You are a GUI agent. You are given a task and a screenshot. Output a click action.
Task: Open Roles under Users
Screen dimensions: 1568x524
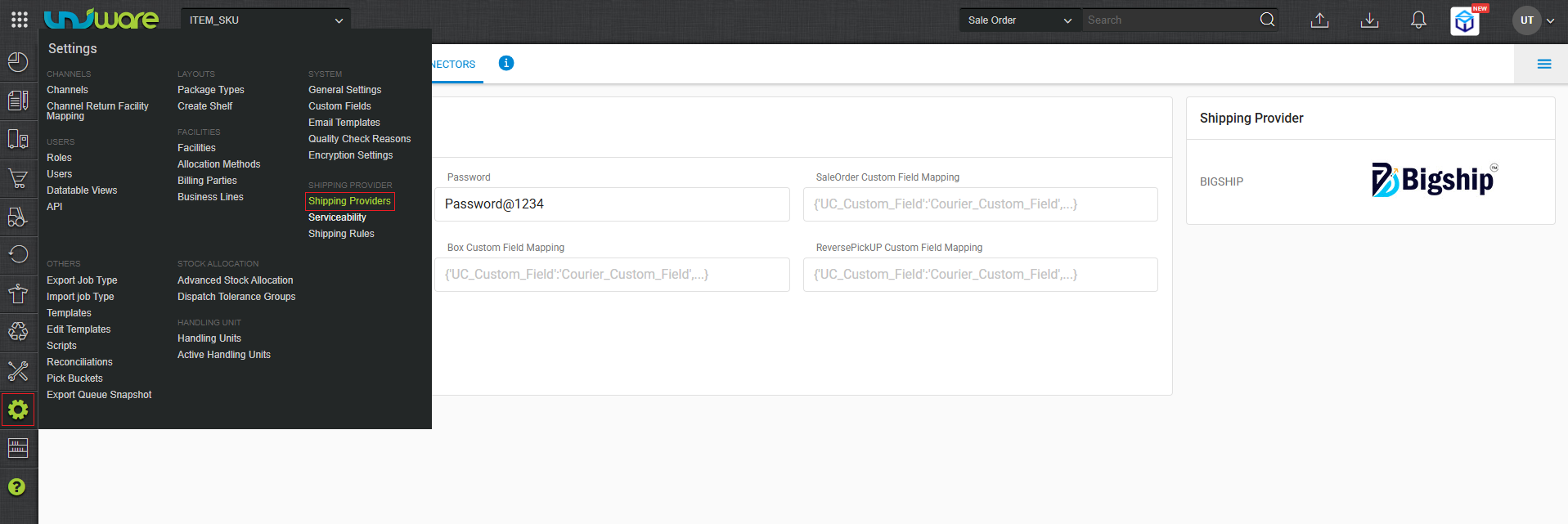59,158
